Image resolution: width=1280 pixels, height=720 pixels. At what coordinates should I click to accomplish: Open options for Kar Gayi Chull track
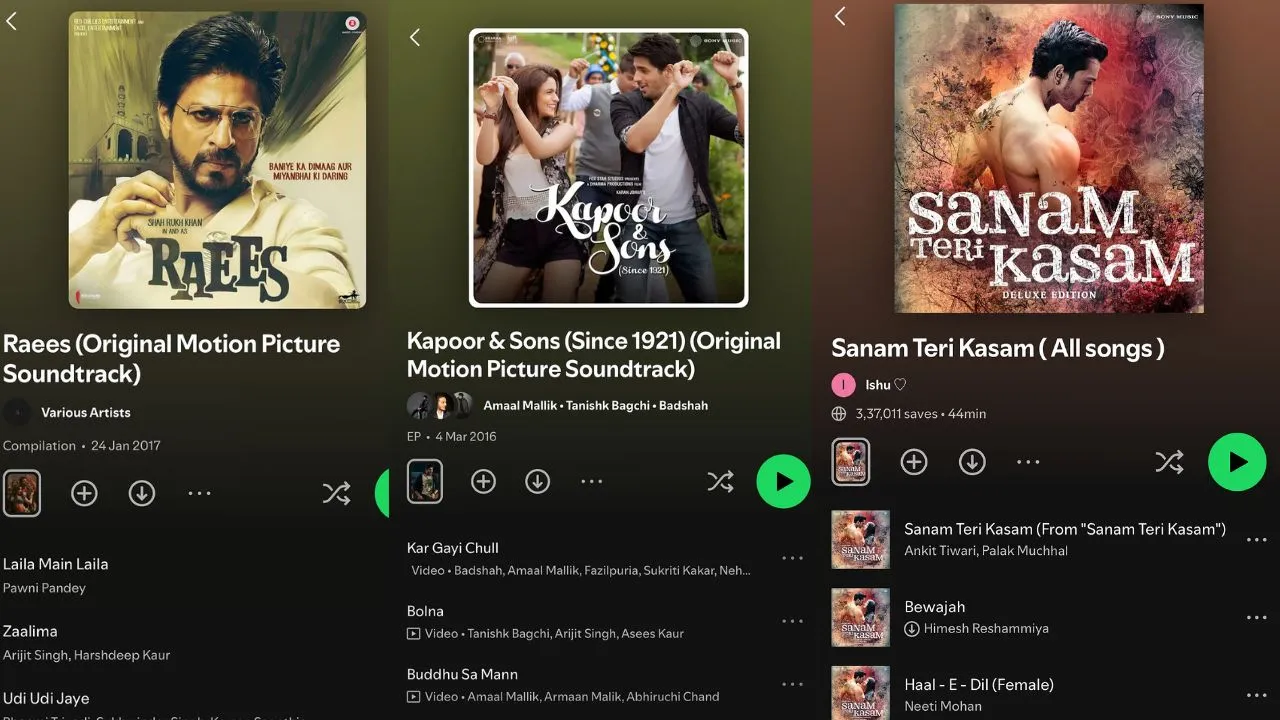[792, 558]
